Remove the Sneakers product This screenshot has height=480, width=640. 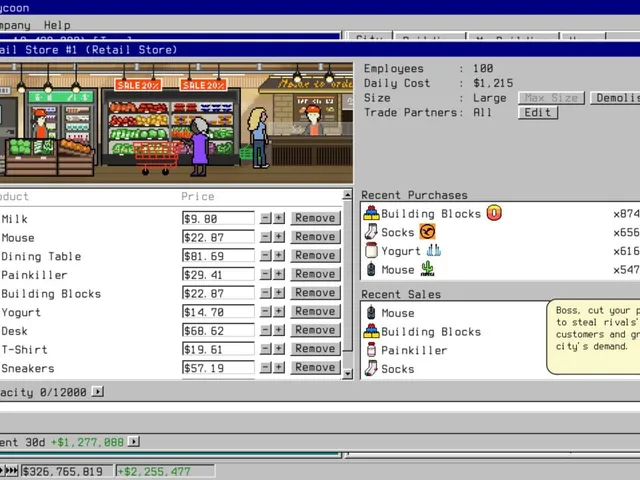(x=316, y=367)
